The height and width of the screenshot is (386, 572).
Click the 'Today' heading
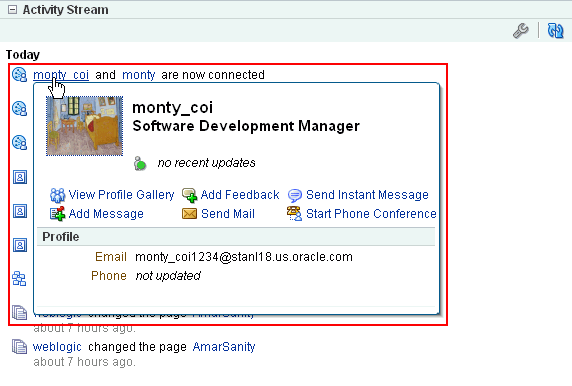pos(23,55)
